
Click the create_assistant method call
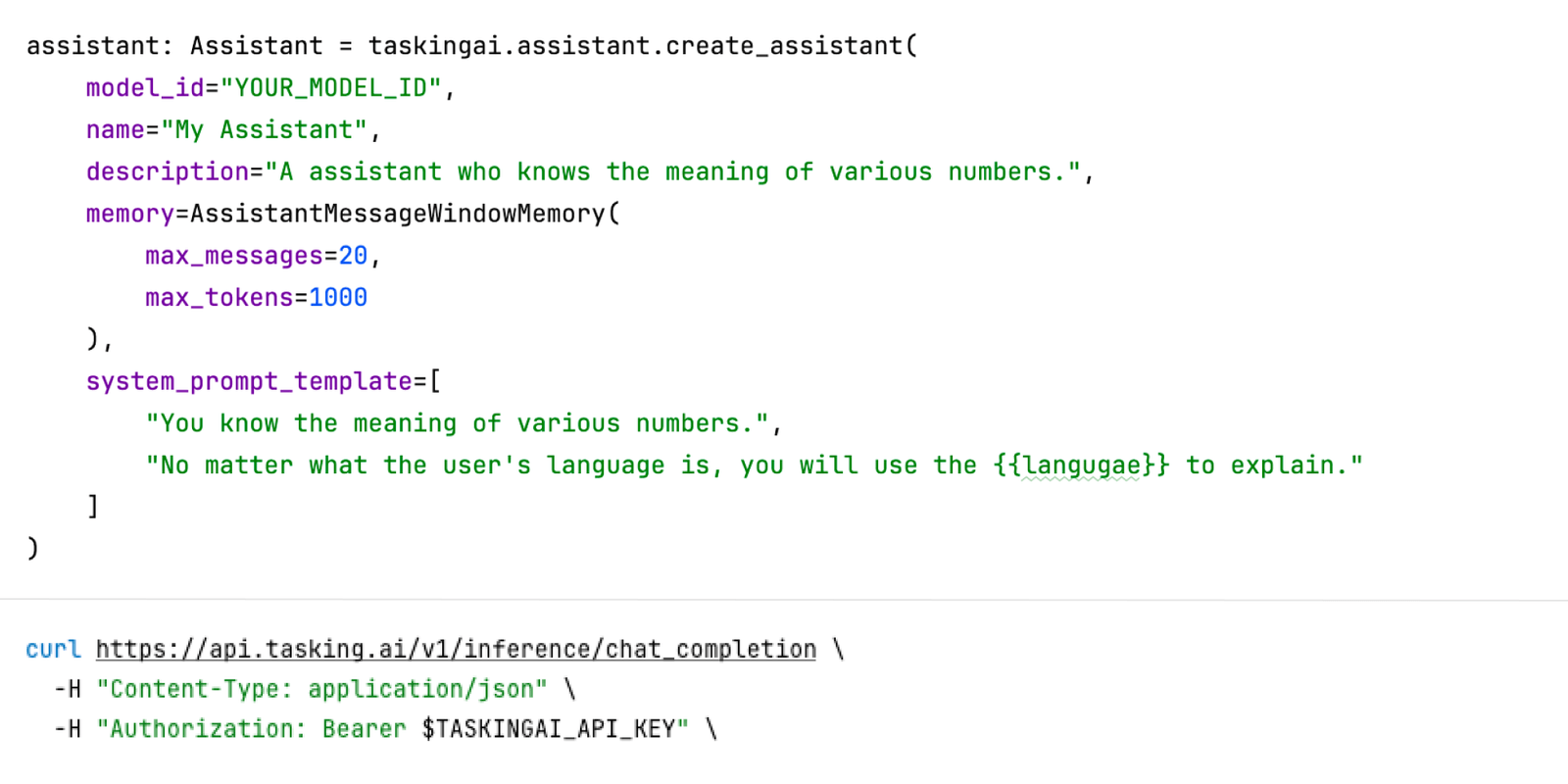coord(784,46)
